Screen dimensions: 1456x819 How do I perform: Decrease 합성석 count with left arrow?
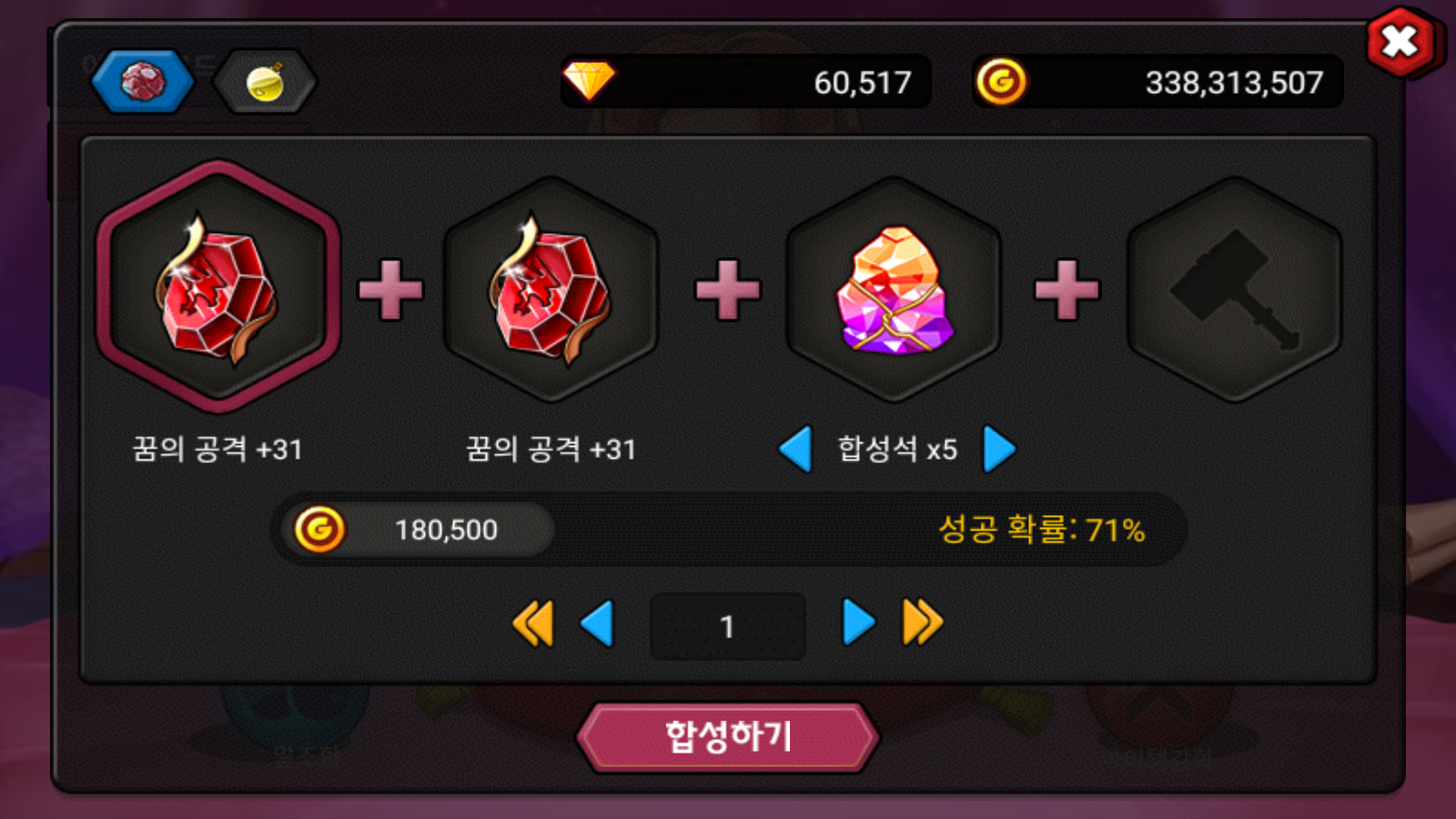(796, 449)
